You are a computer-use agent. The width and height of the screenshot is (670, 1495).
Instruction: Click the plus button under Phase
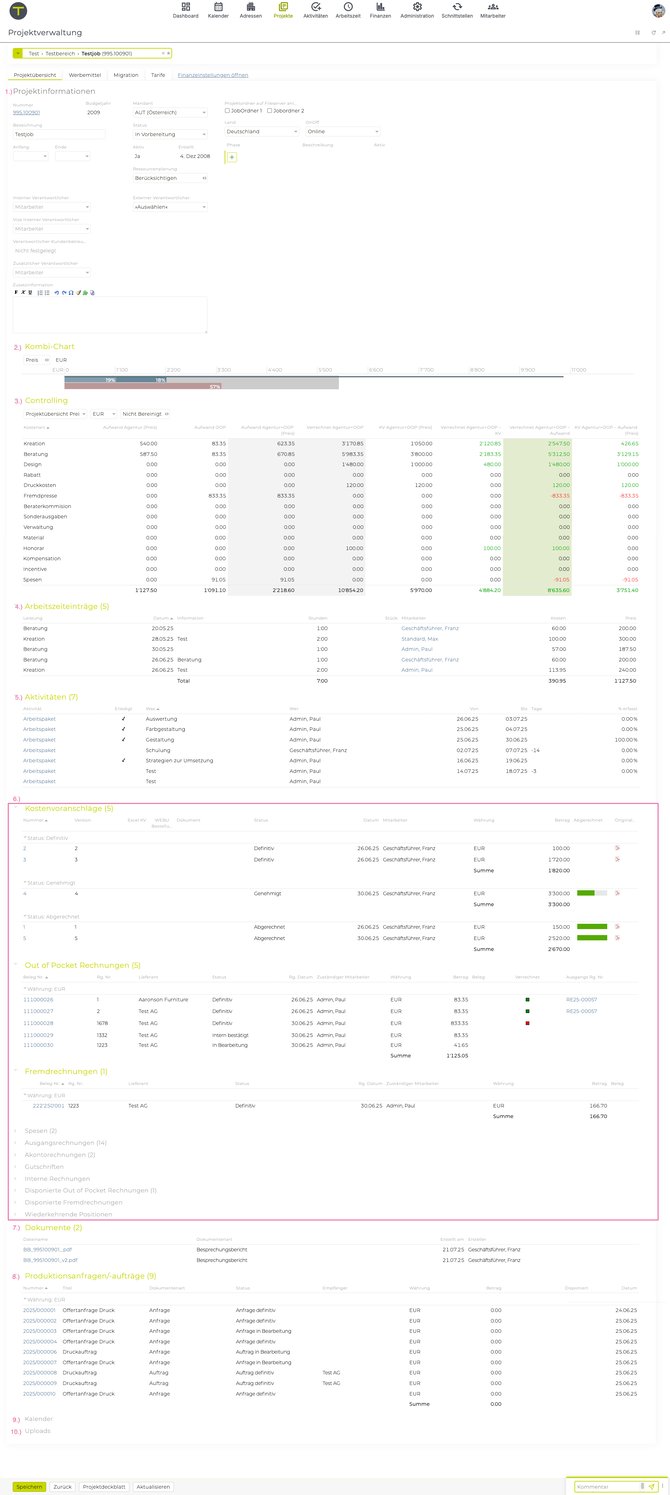(232, 157)
